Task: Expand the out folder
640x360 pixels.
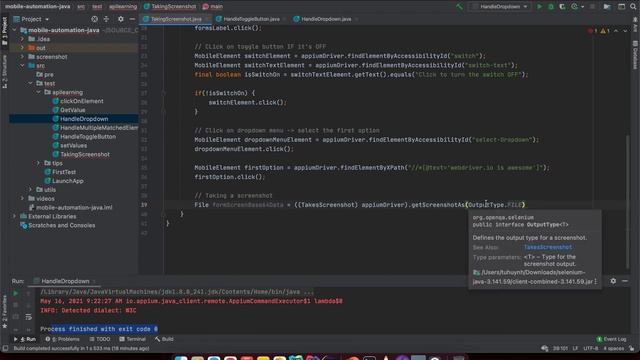Action: [22, 48]
